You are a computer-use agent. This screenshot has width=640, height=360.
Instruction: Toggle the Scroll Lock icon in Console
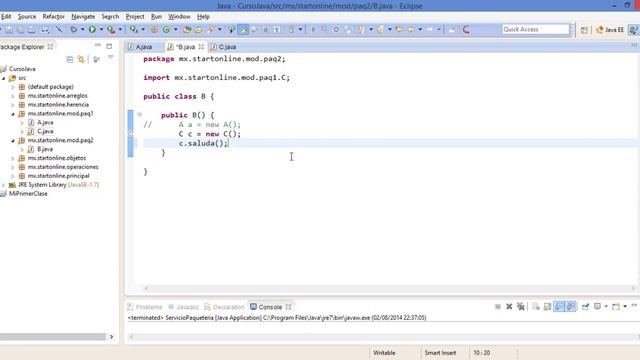point(547,307)
